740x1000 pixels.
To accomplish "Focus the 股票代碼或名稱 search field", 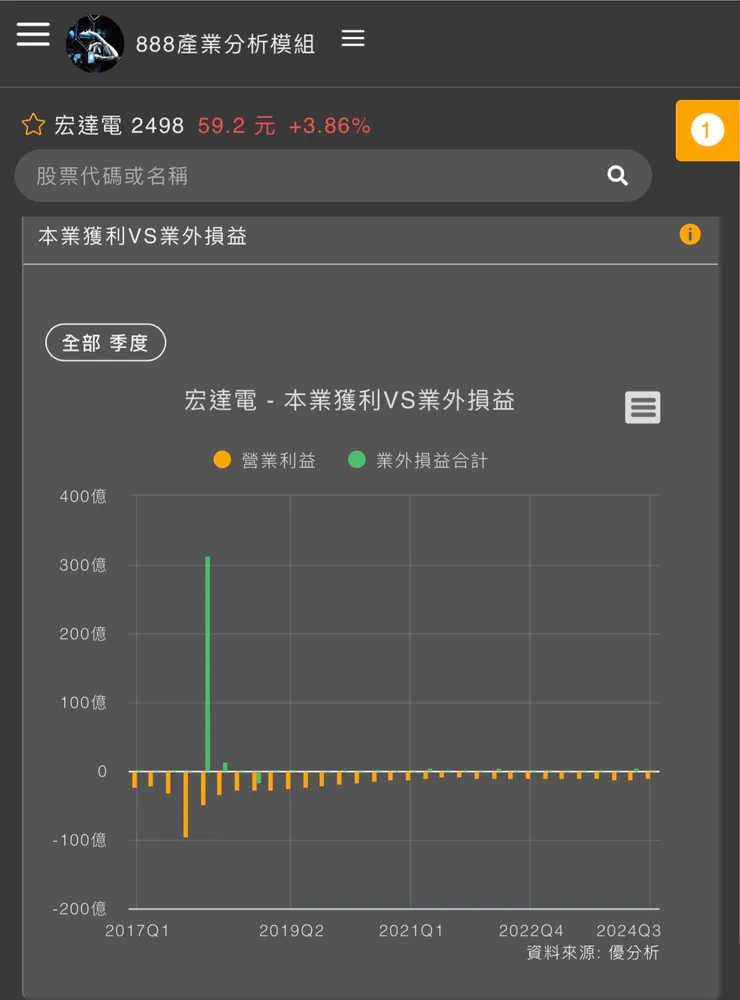I will [x=333, y=176].
